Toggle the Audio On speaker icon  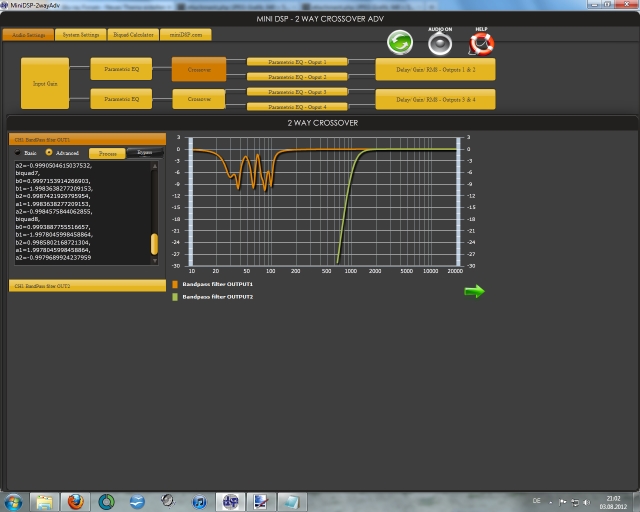click(x=440, y=44)
